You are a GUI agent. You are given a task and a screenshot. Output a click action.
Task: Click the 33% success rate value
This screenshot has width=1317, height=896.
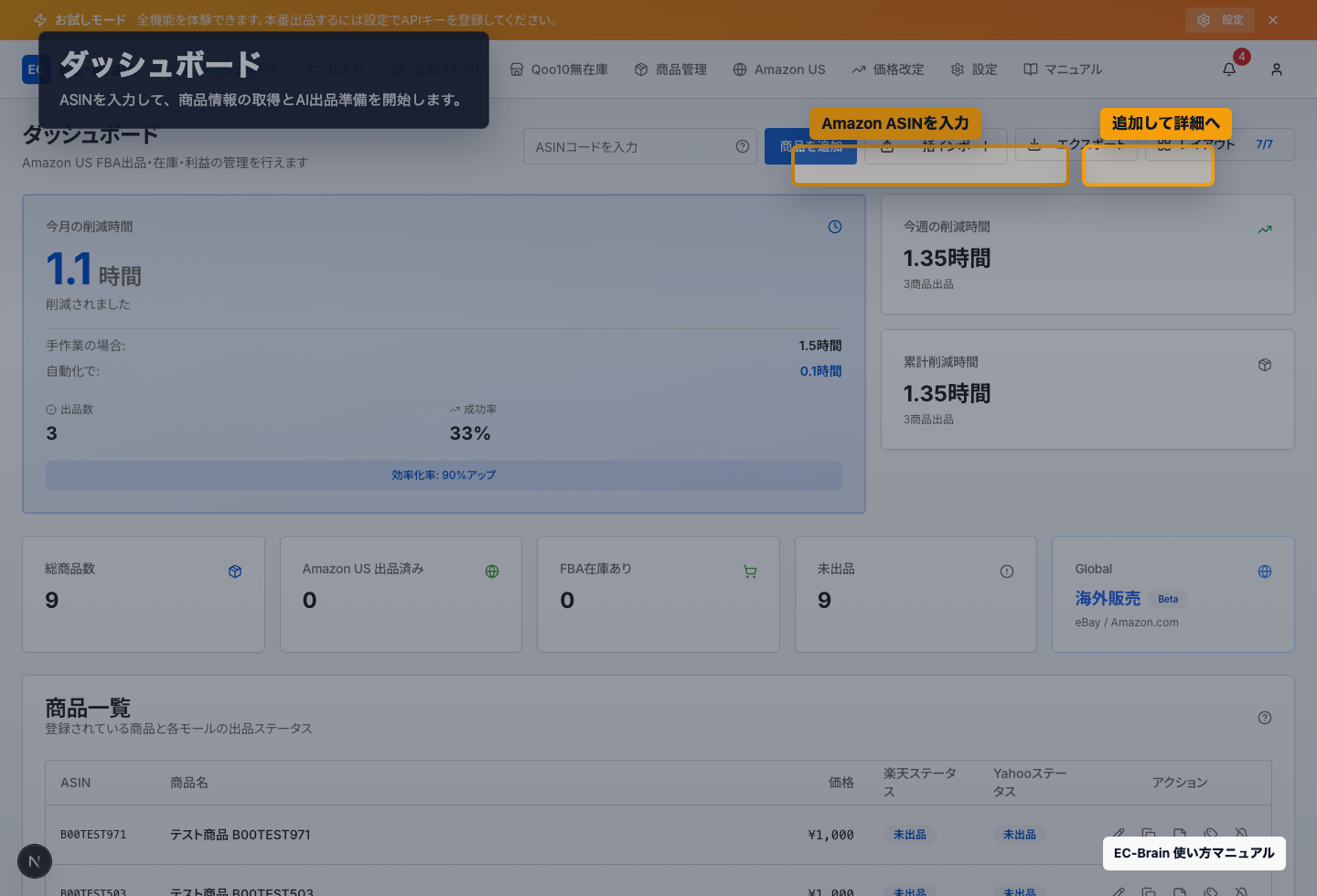[470, 433]
